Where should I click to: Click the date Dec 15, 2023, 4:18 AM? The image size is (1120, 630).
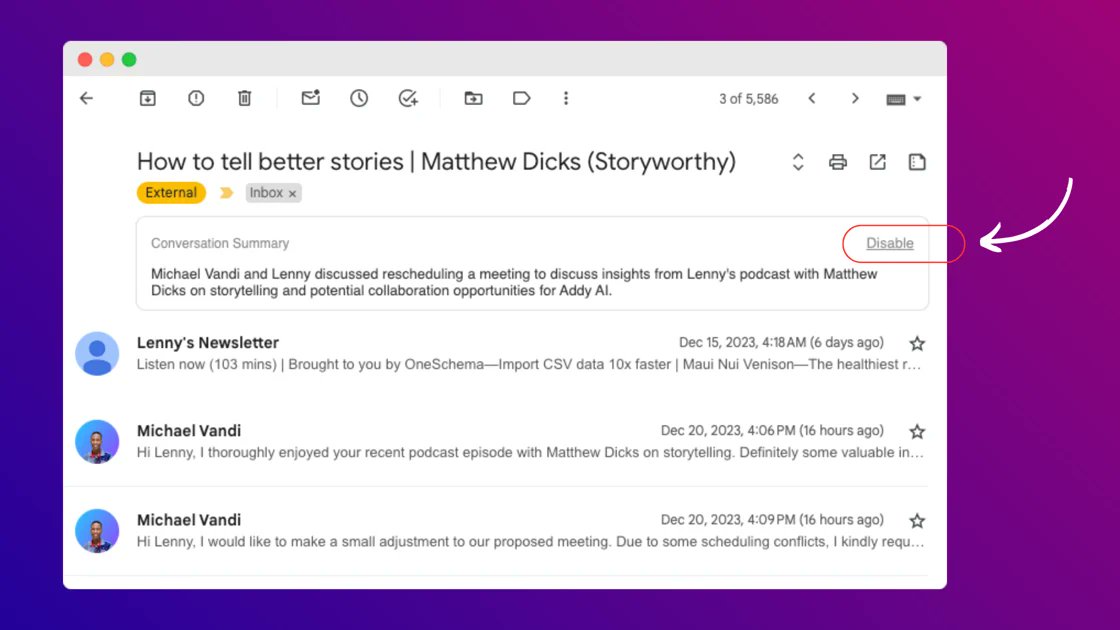click(x=781, y=343)
